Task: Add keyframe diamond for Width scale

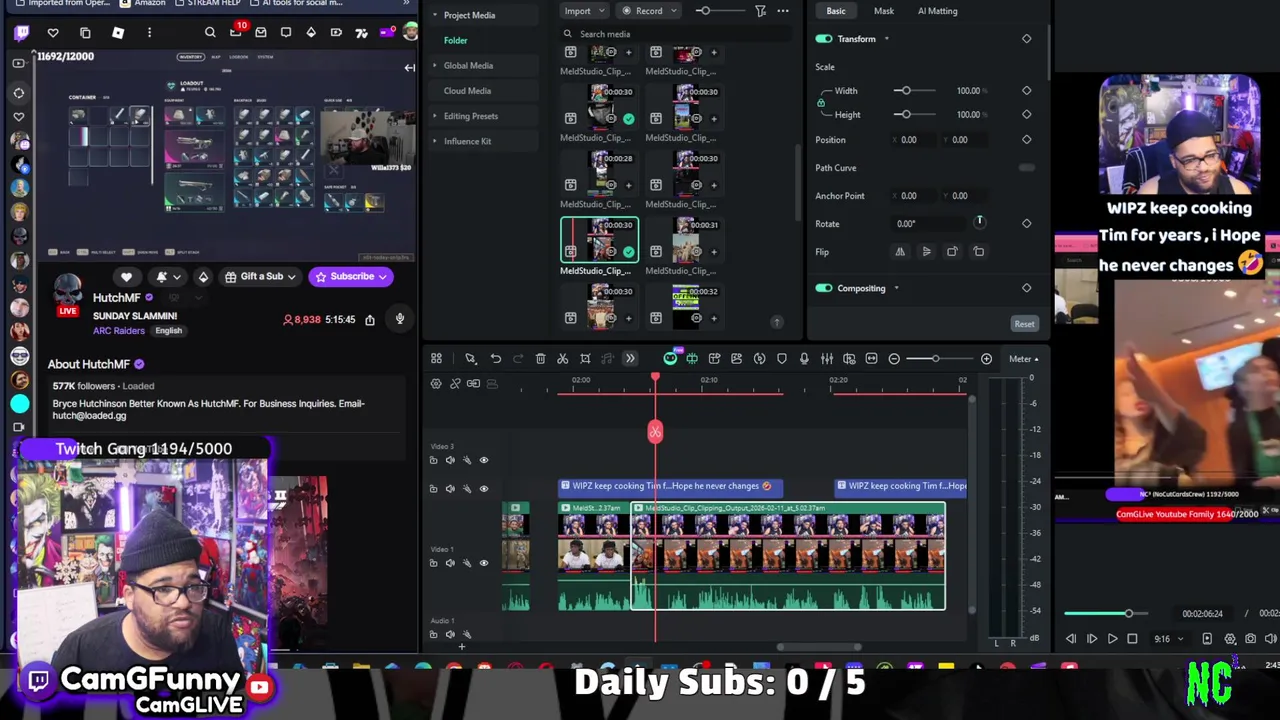Action: tap(1026, 91)
